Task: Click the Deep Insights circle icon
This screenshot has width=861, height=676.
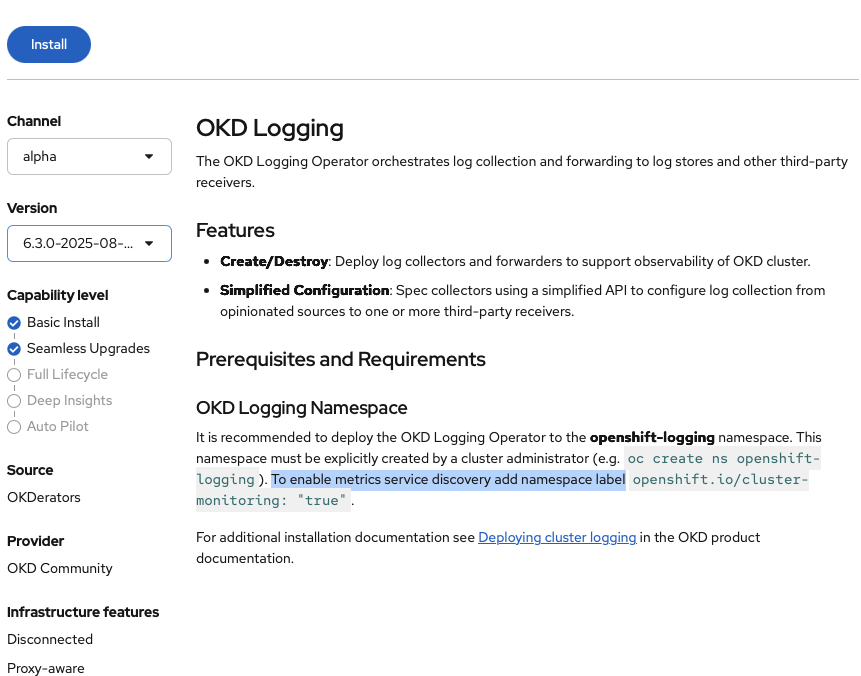Action: [x=14, y=401]
